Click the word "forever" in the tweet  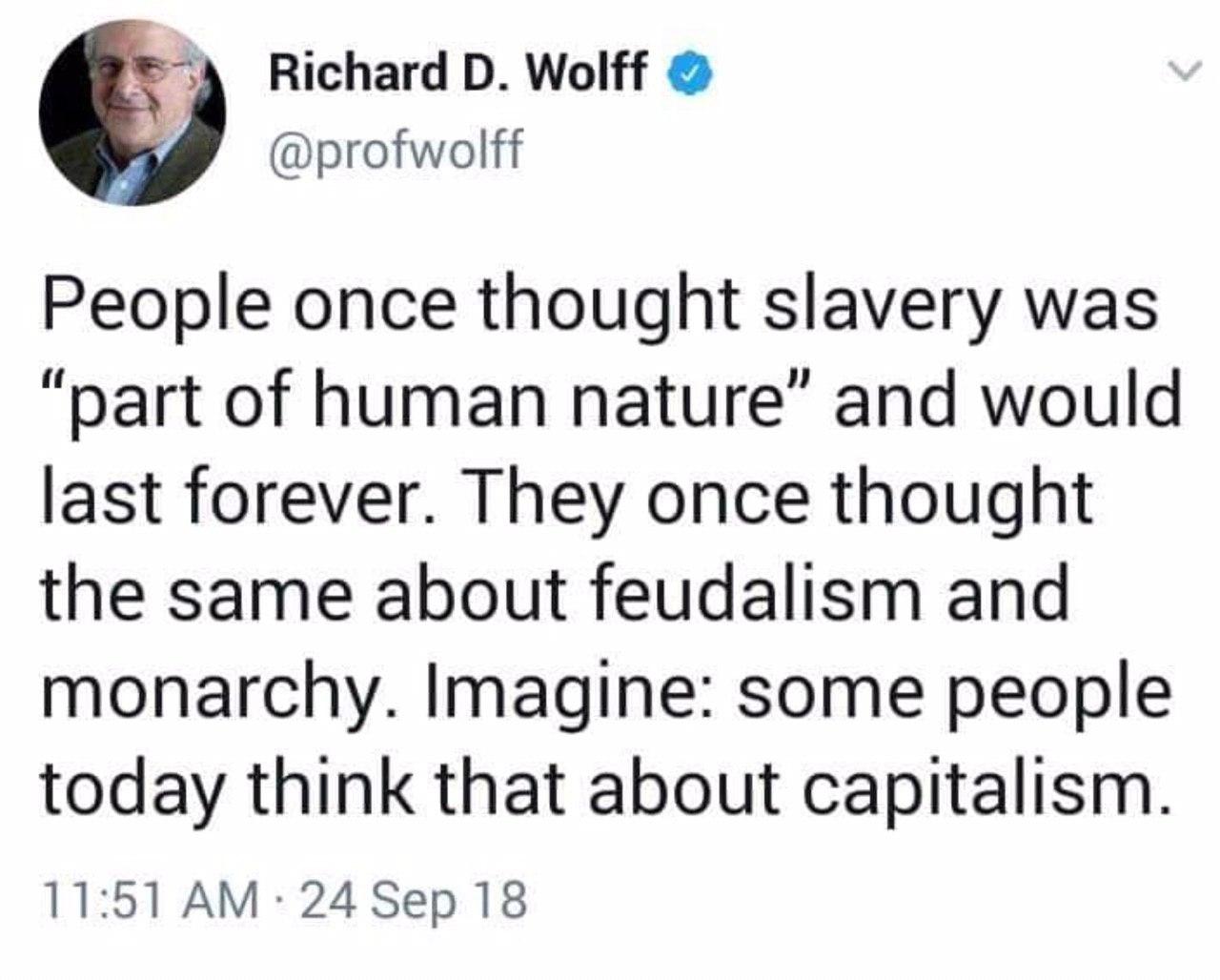pos(296,497)
